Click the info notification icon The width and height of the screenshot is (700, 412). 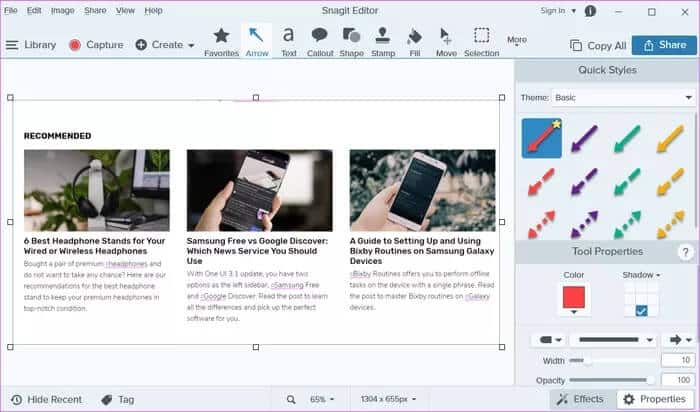click(590, 11)
